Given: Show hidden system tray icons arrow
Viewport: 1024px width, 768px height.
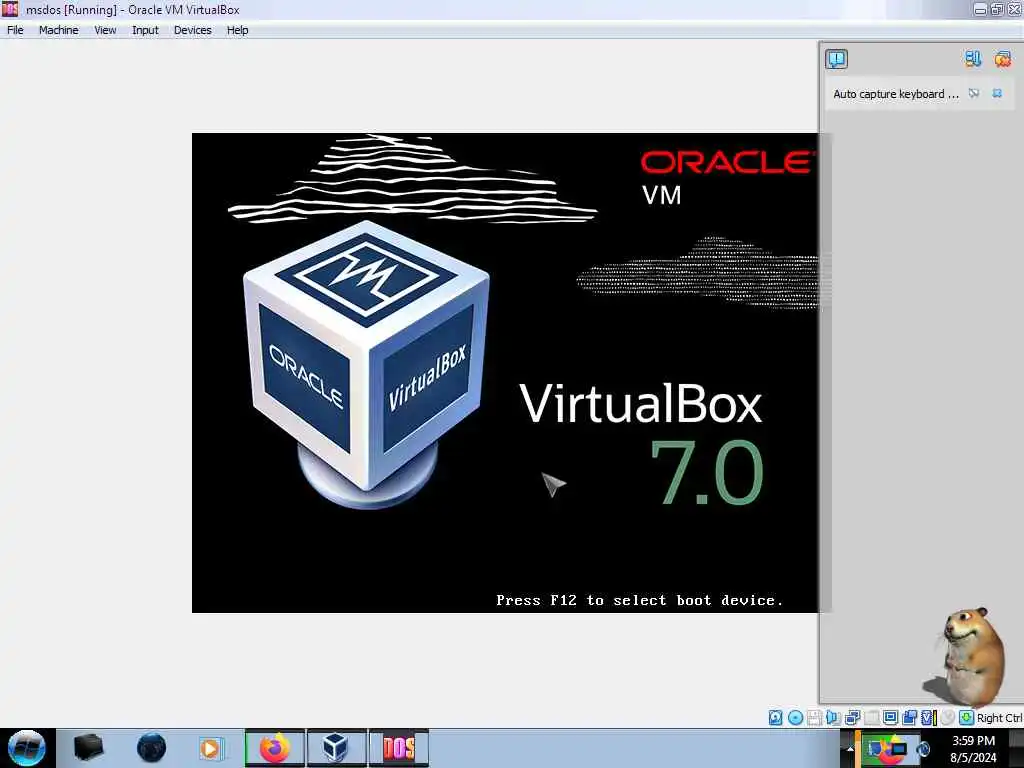Looking at the screenshot, I should (x=850, y=748).
